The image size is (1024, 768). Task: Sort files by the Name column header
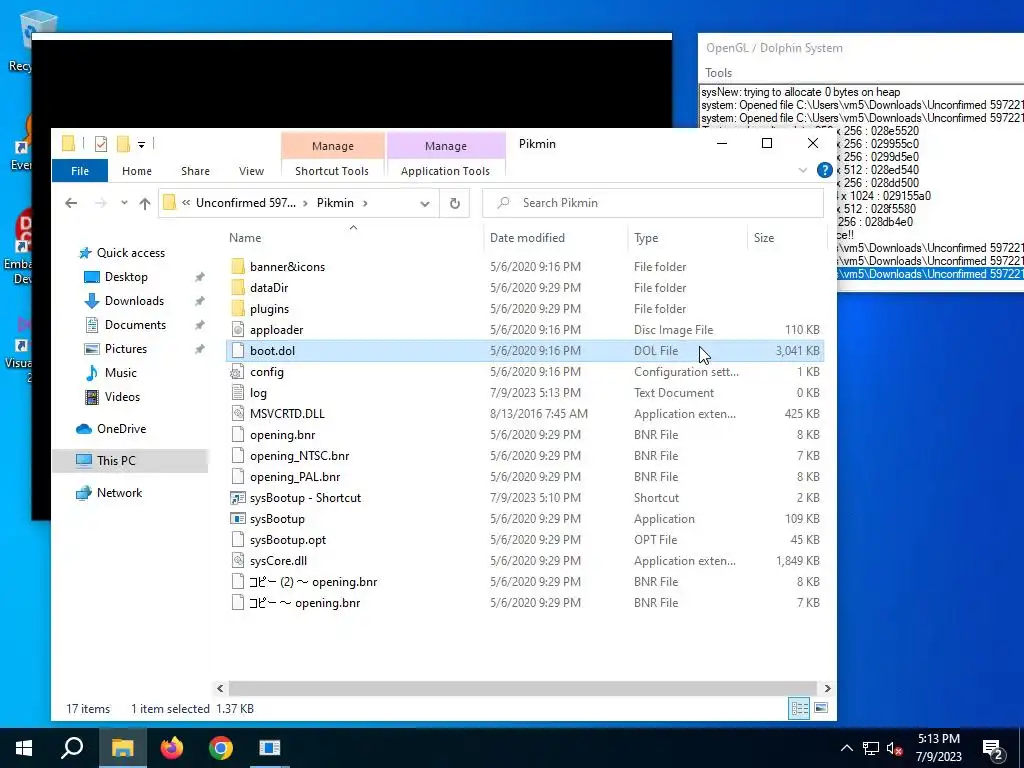[x=245, y=238]
